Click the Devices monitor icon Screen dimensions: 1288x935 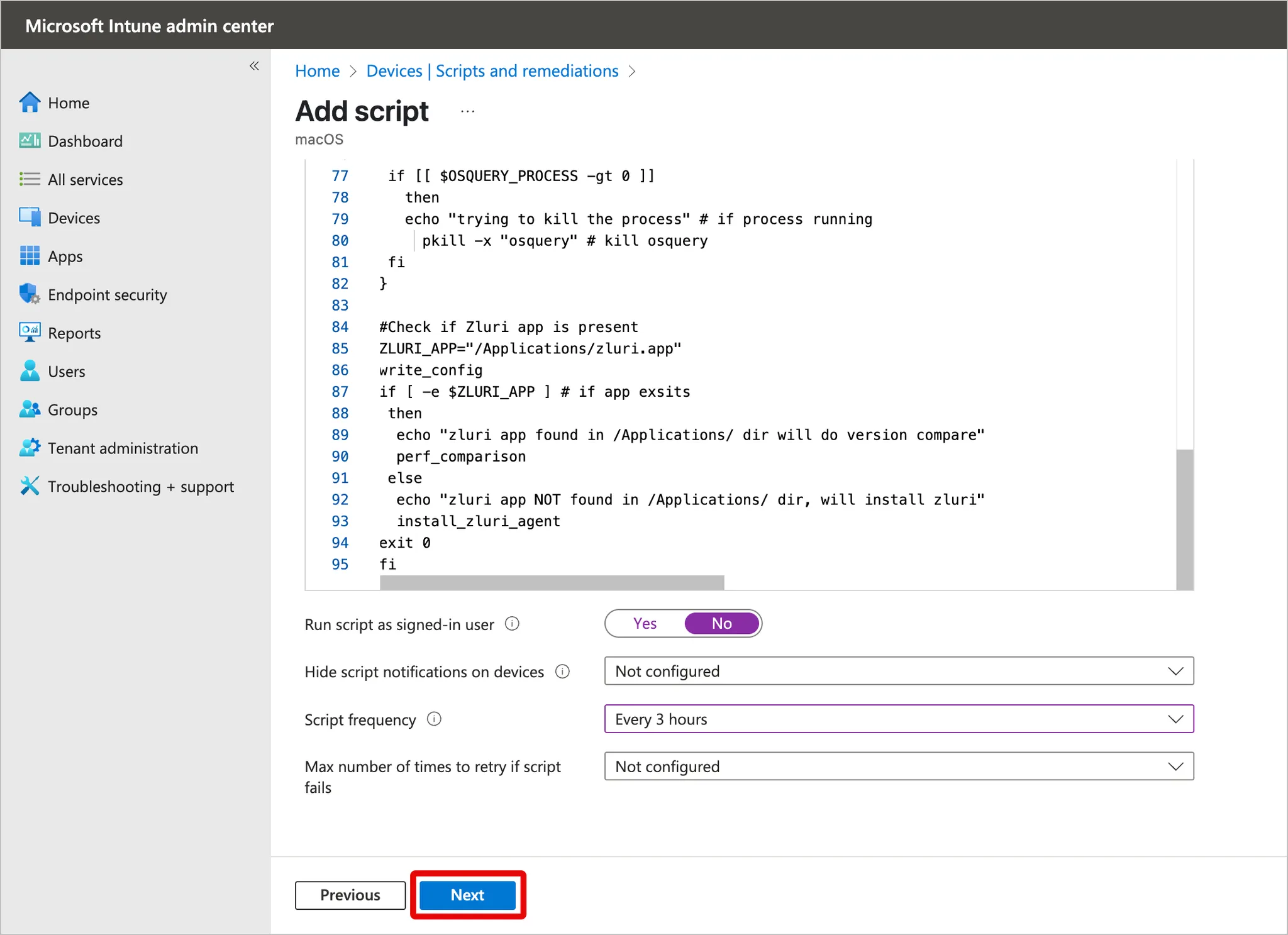pos(30,218)
